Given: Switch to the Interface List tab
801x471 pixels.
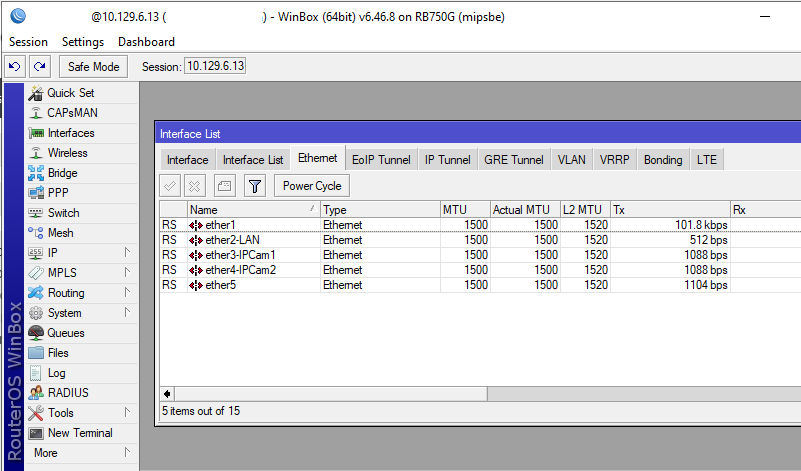Looking at the screenshot, I should coord(253,160).
